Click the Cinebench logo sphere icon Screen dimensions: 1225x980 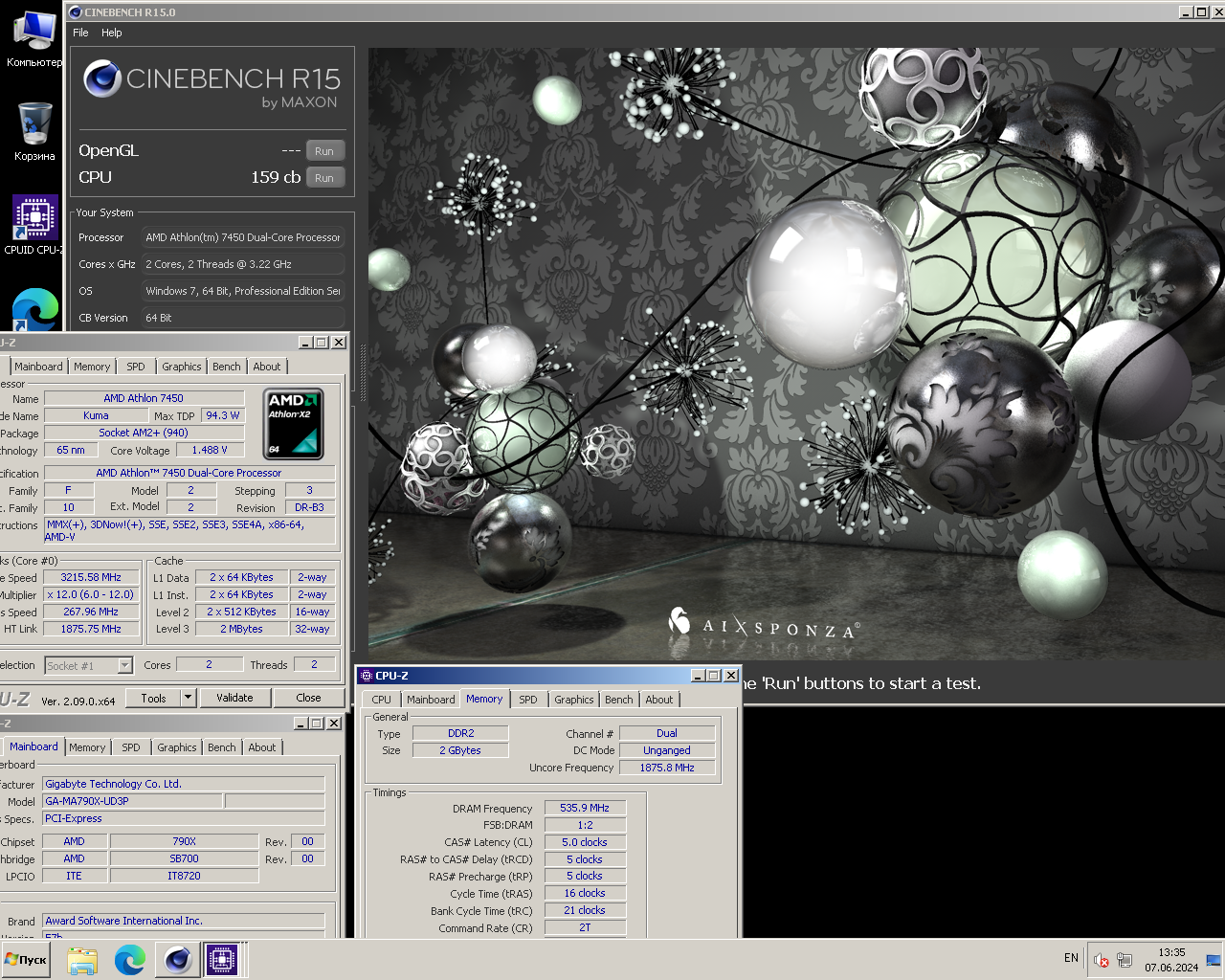(102, 79)
